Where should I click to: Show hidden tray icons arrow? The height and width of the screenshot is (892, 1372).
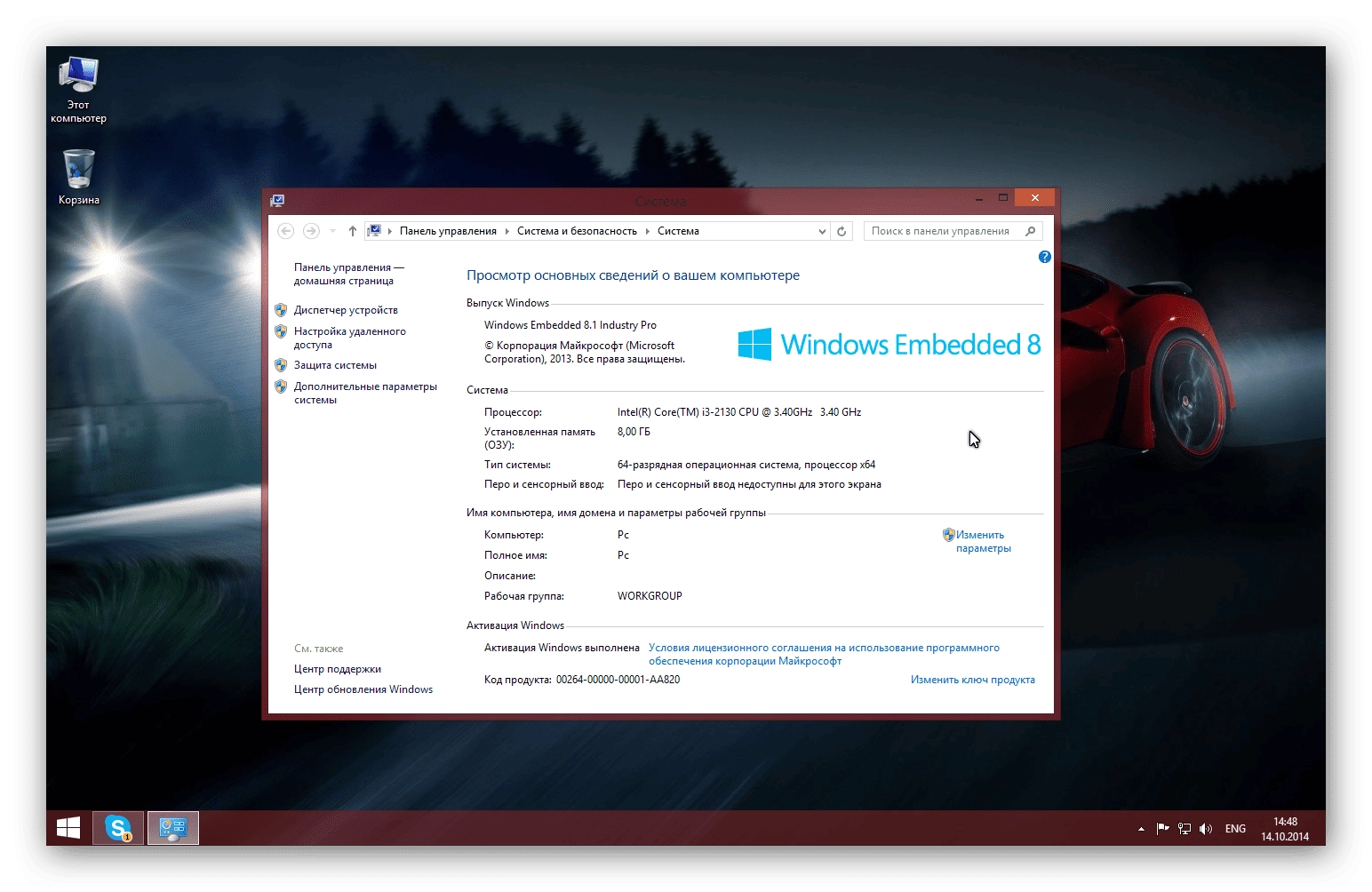[x=1141, y=829]
